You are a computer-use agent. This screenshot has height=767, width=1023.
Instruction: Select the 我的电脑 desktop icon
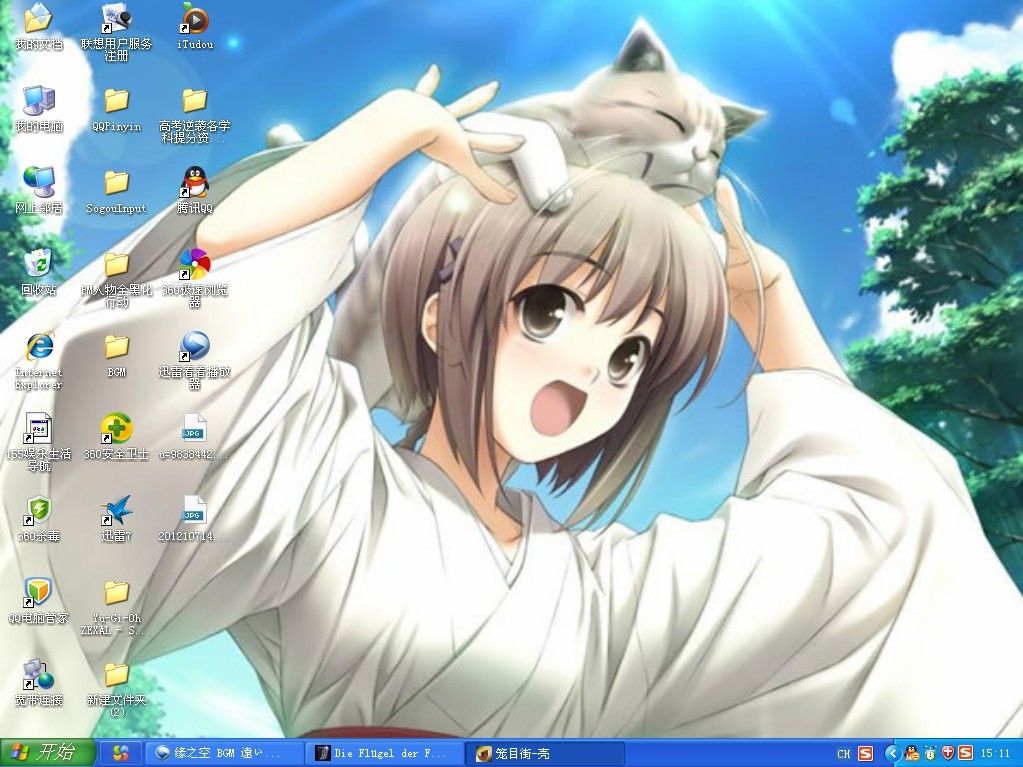tap(38, 108)
